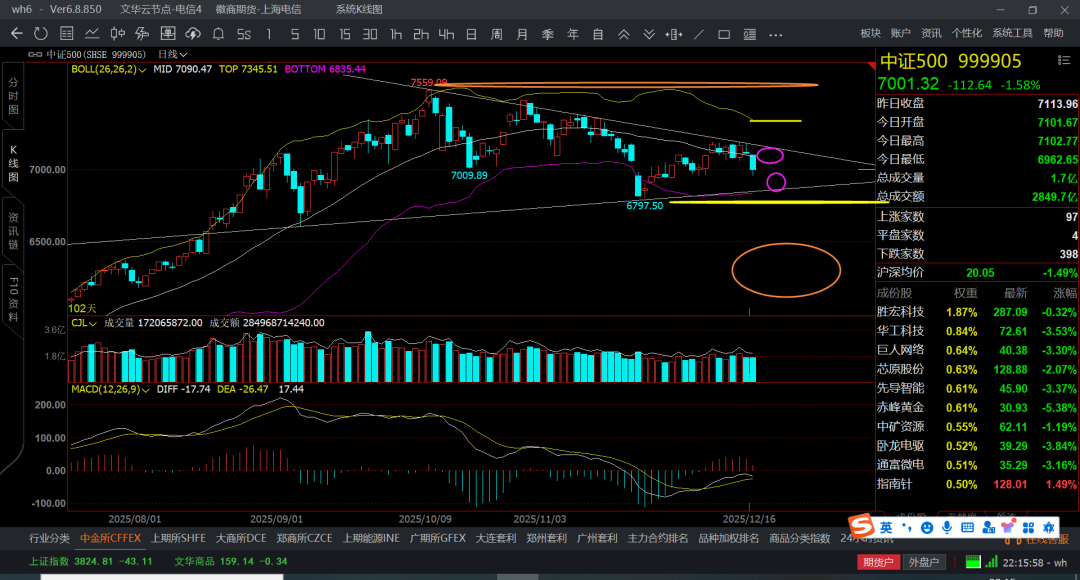This screenshot has height=580, width=1080.
Task: Select the 日 daily period
Action: coord(471,34)
